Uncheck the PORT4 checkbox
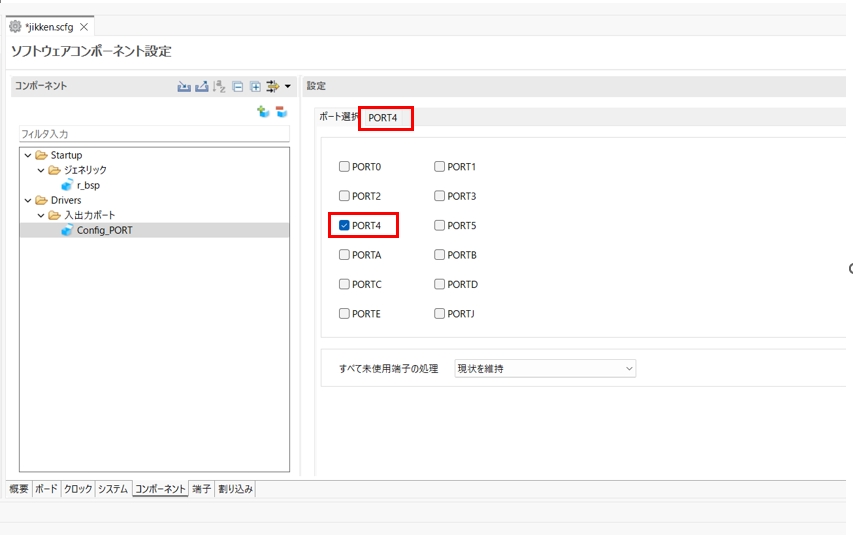The width and height of the screenshot is (853, 538). point(344,226)
